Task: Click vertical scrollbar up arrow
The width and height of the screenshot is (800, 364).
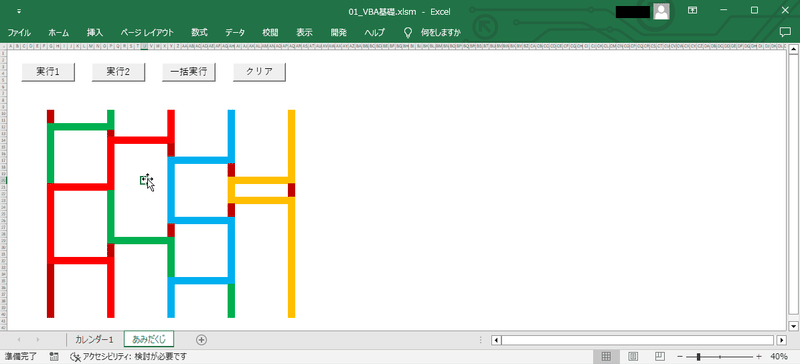Action: coord(793,50)
